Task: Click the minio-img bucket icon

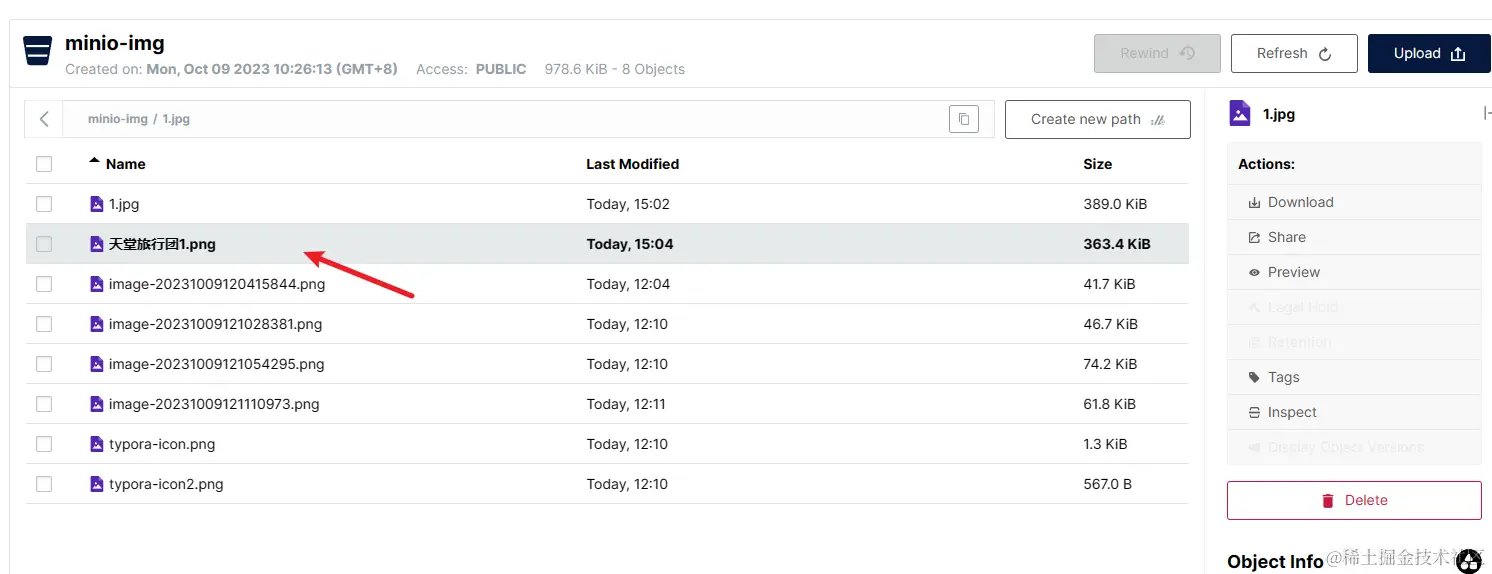Action: (x=38, y=50)
